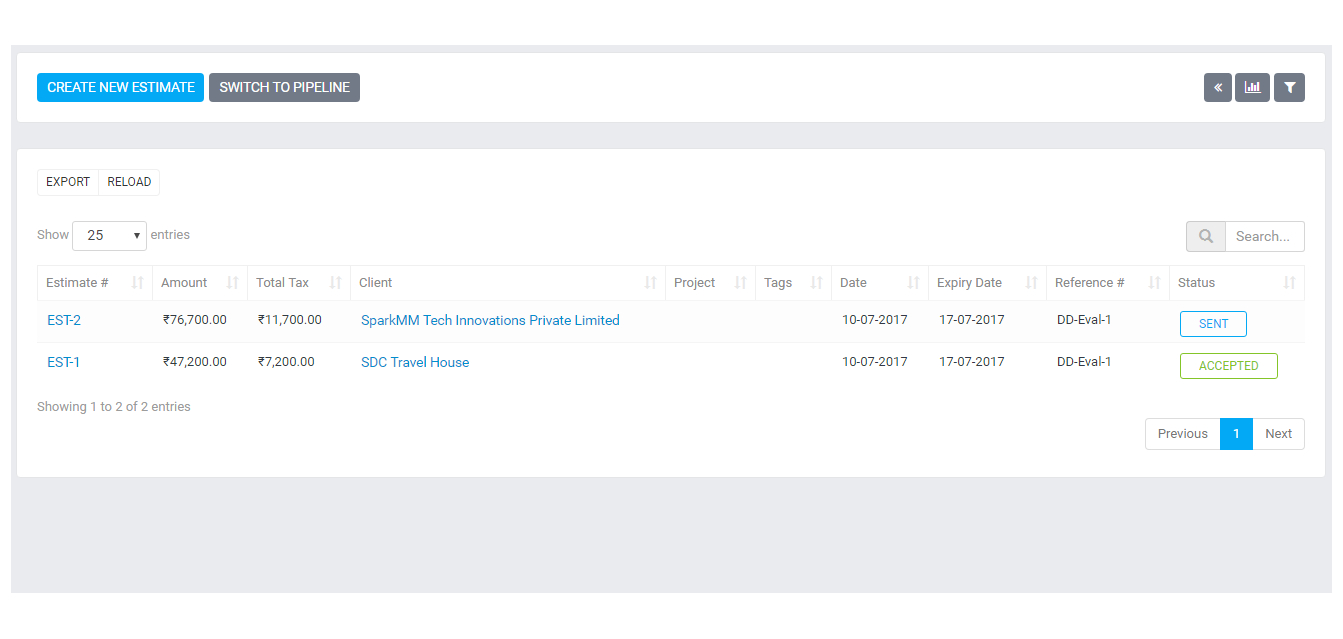Open SparkMM Tech Innovations client link
Viewport: 1343px width, 639px height.
pyautogui.click(x=490, y=321)
